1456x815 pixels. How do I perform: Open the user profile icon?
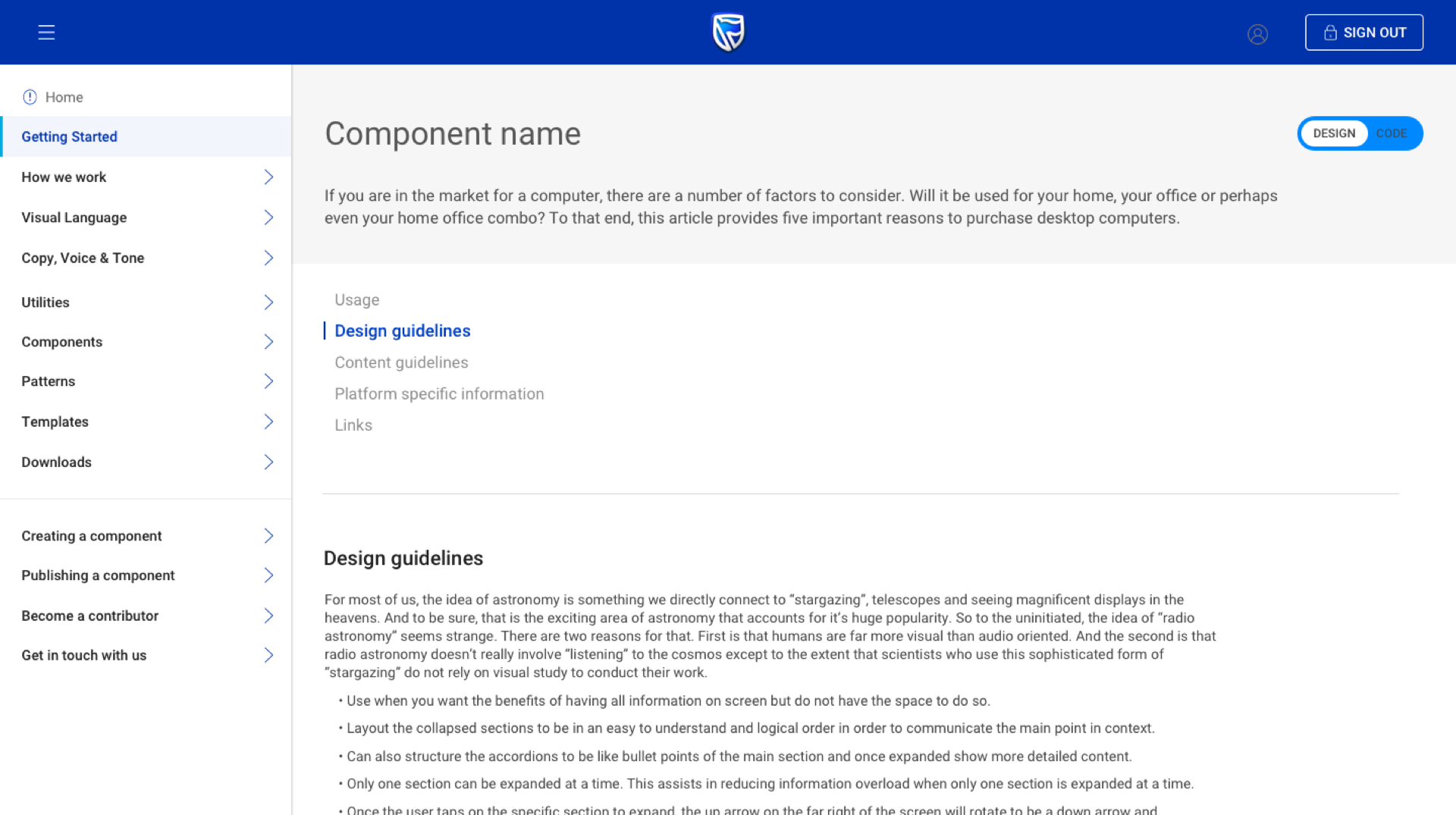[x=1257, y=34]
